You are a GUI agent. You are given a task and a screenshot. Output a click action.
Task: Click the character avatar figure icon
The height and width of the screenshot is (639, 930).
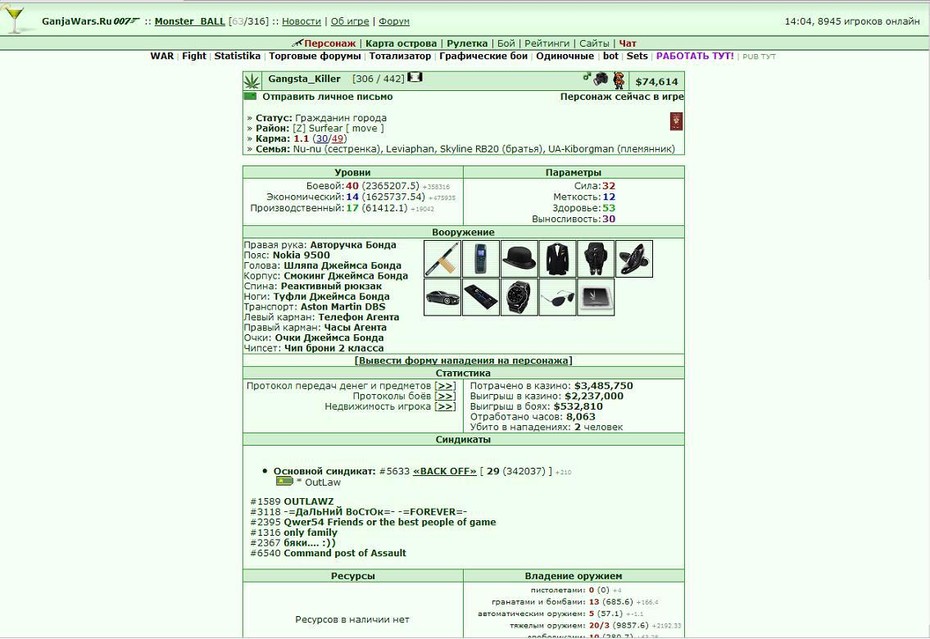tap(619, 80)
